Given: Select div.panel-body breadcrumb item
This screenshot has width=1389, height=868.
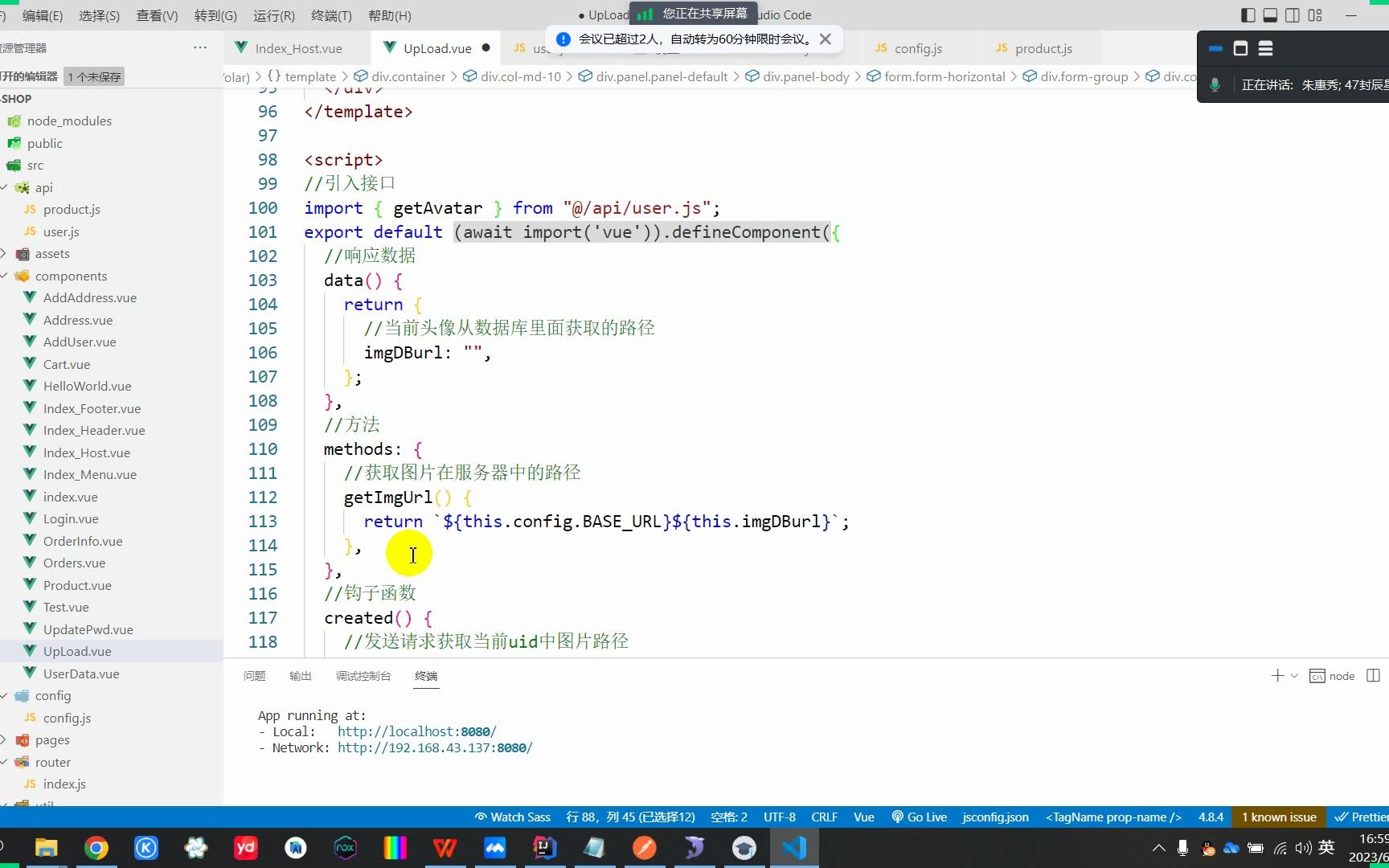Looking at the screenshot, I should coord(805,76).
